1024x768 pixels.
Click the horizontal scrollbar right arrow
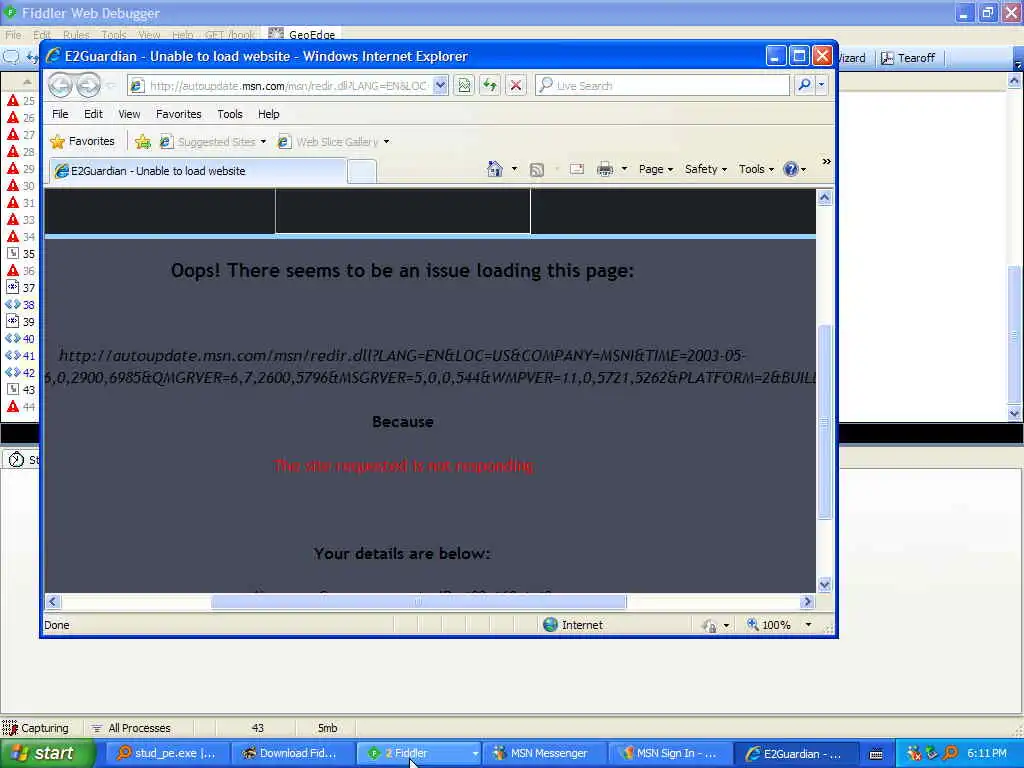(x=807, y=602)
